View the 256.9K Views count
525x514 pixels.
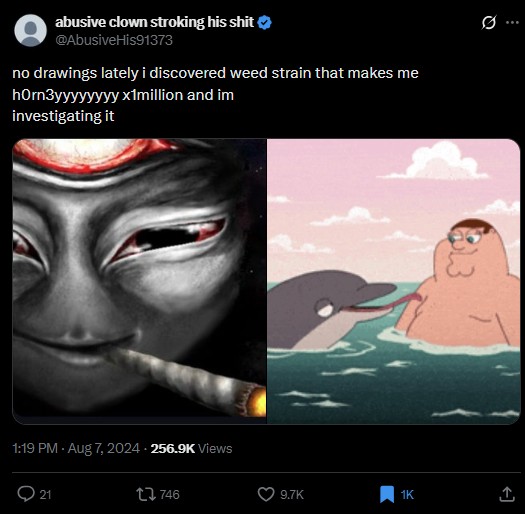click(x=191, y=448)
